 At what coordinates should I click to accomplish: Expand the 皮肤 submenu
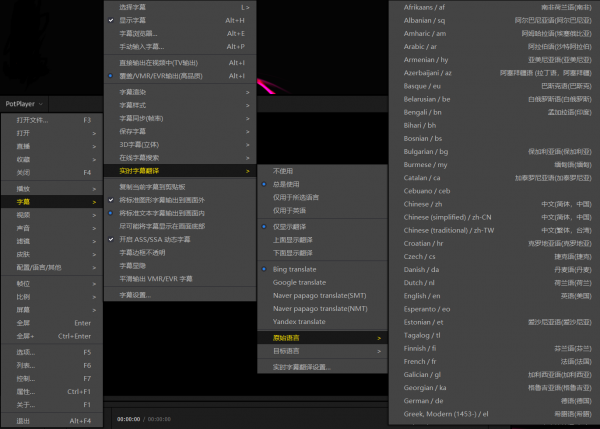click(52, 254)
